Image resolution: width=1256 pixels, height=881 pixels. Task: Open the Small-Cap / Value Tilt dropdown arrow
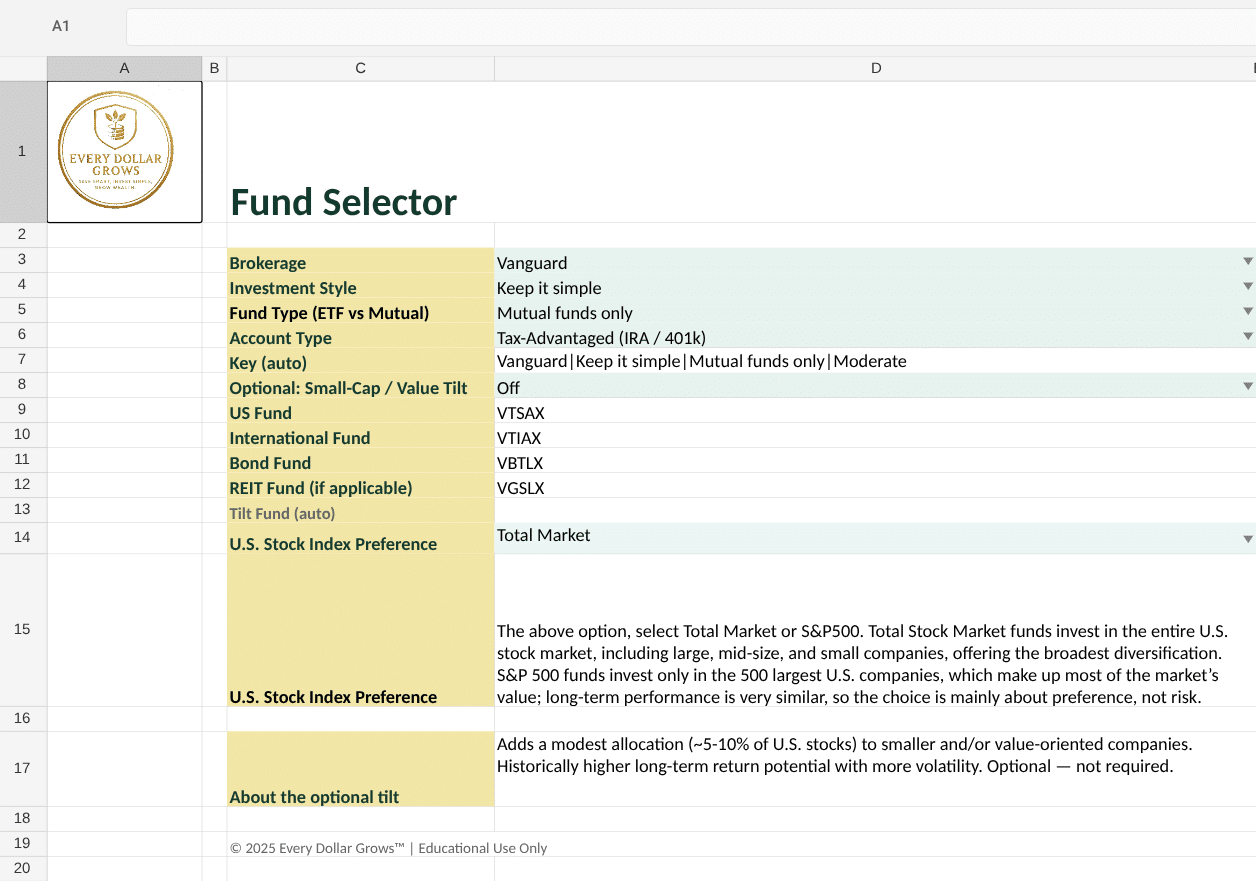click(x=1247, y=386)
